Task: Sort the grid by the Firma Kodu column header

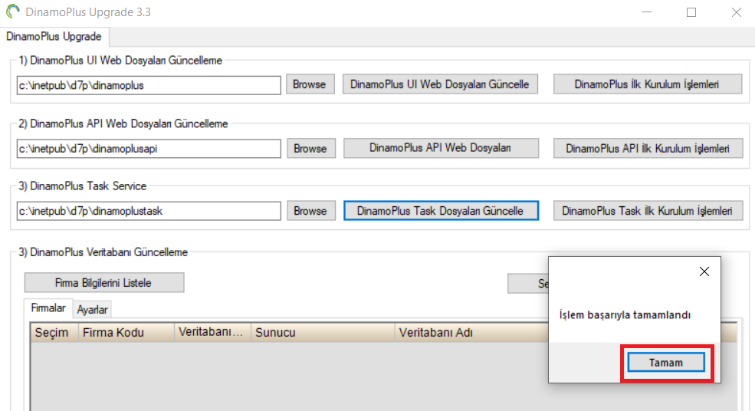Action: [x=126, y=333]
